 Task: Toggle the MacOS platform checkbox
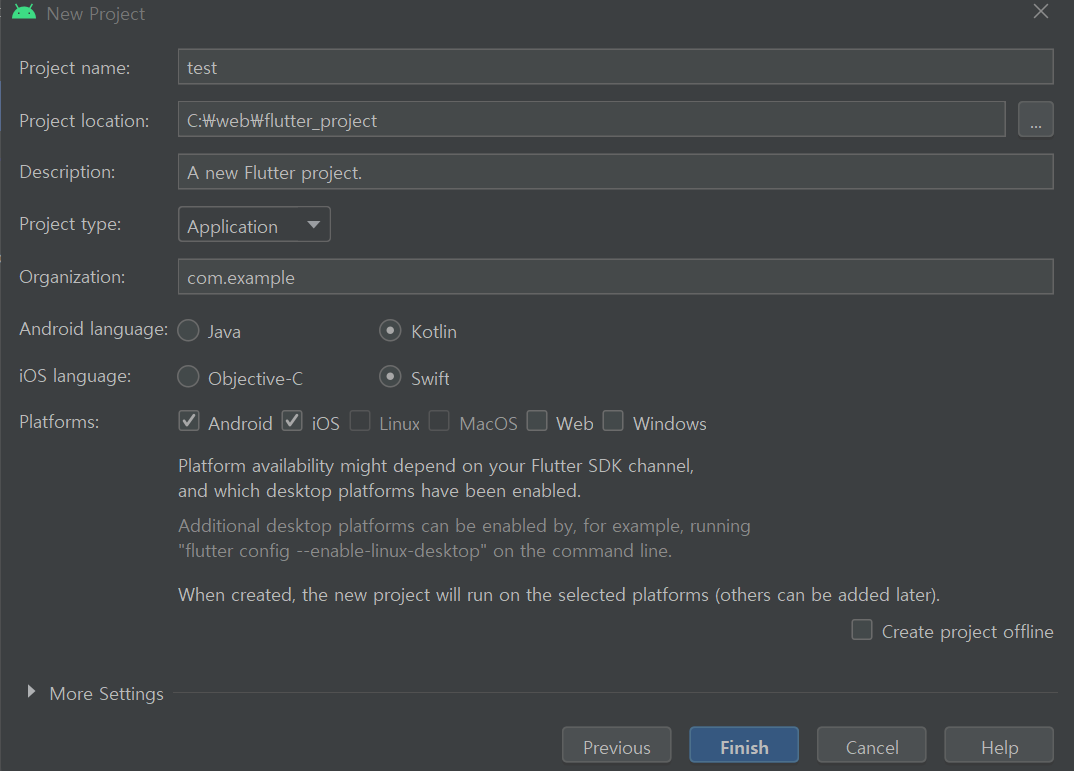pos(439,420)
